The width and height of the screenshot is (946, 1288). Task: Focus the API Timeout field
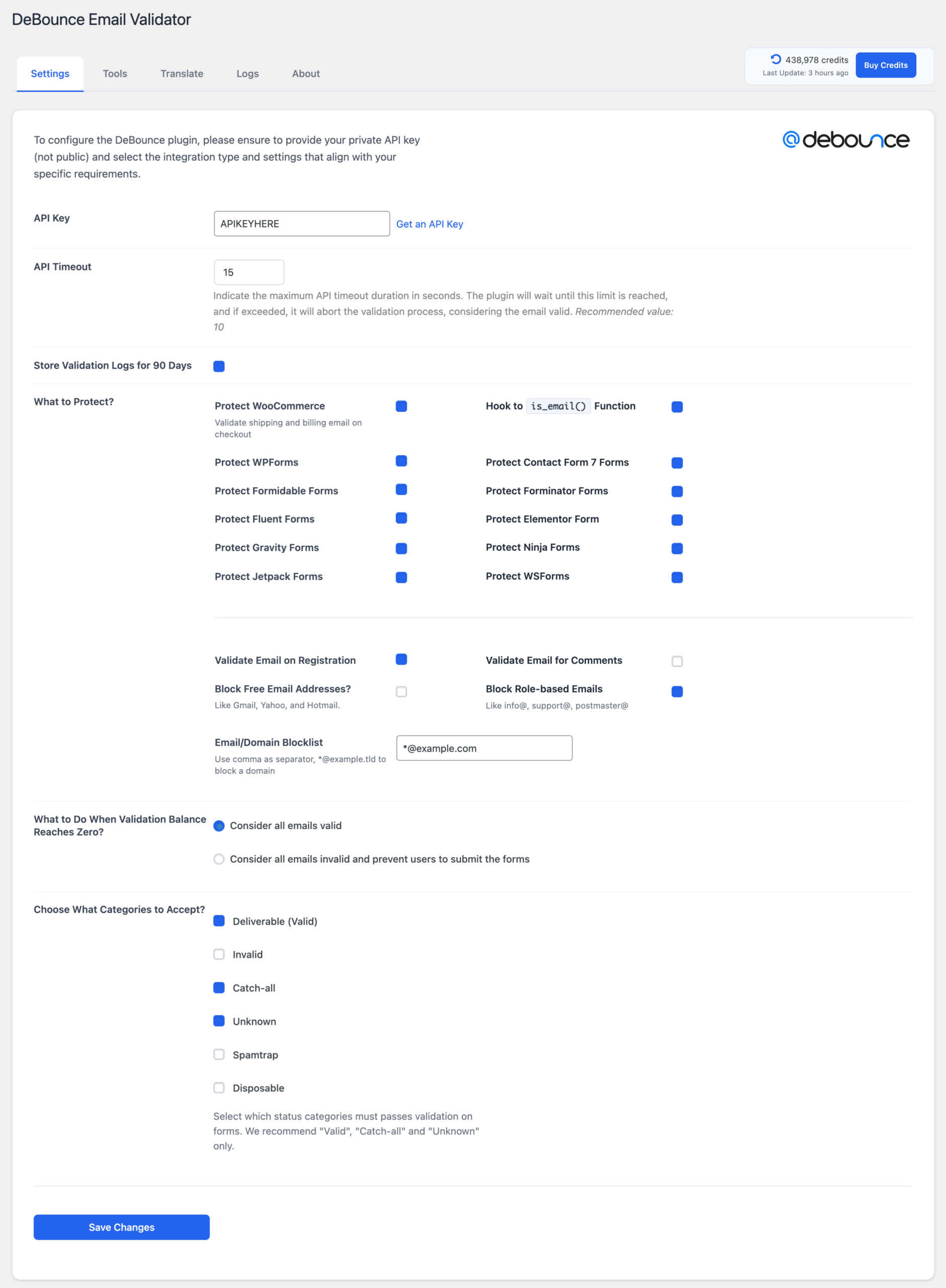coord(248,273)
